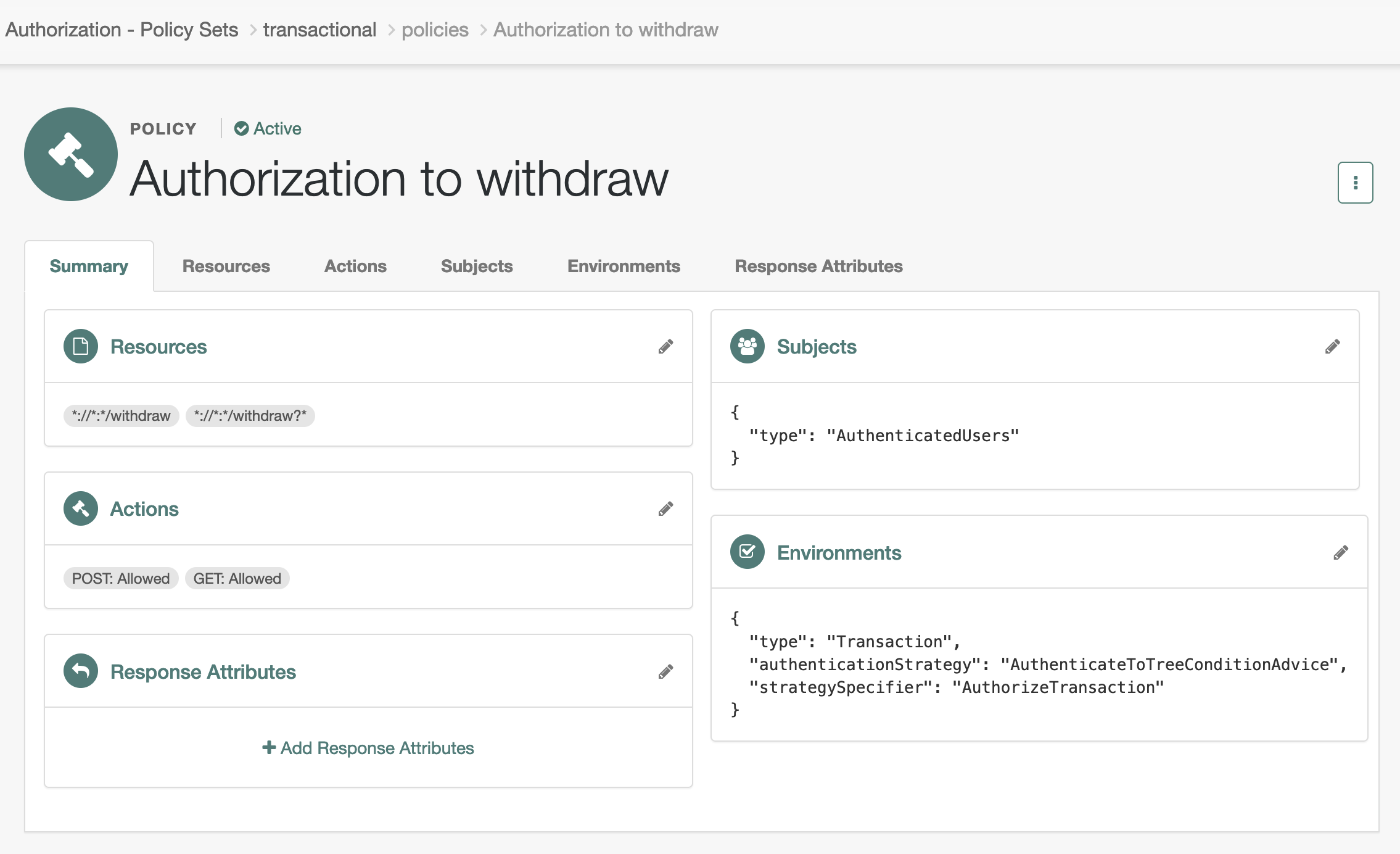The width and height of the screenshot is (1400, 854).
Task: Open the Subjects tab
Action: pyautogui.click(x=477, y=266)
